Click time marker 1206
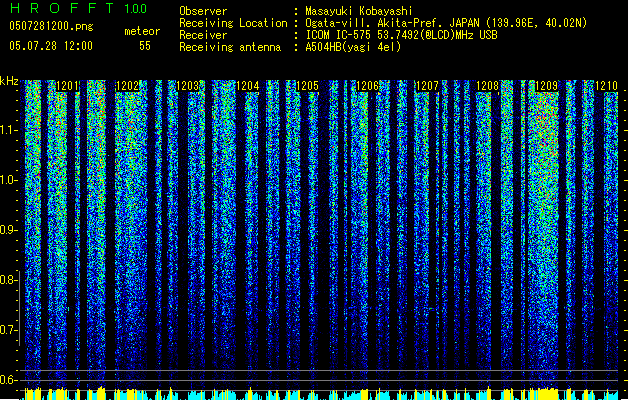This screenshot has width=629, height=400. click(x=367, y=86)
